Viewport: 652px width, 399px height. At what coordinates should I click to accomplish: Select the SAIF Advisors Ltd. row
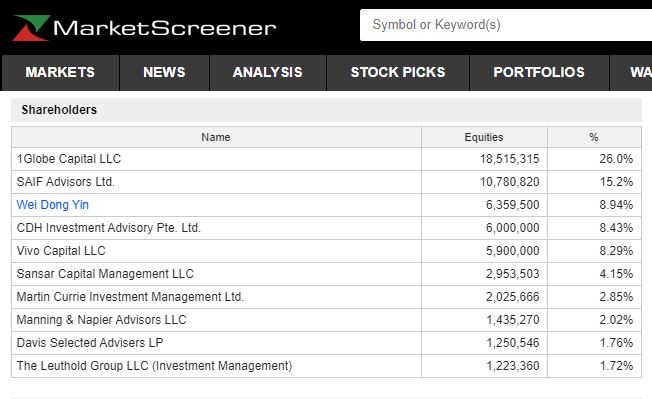[326, 182]
